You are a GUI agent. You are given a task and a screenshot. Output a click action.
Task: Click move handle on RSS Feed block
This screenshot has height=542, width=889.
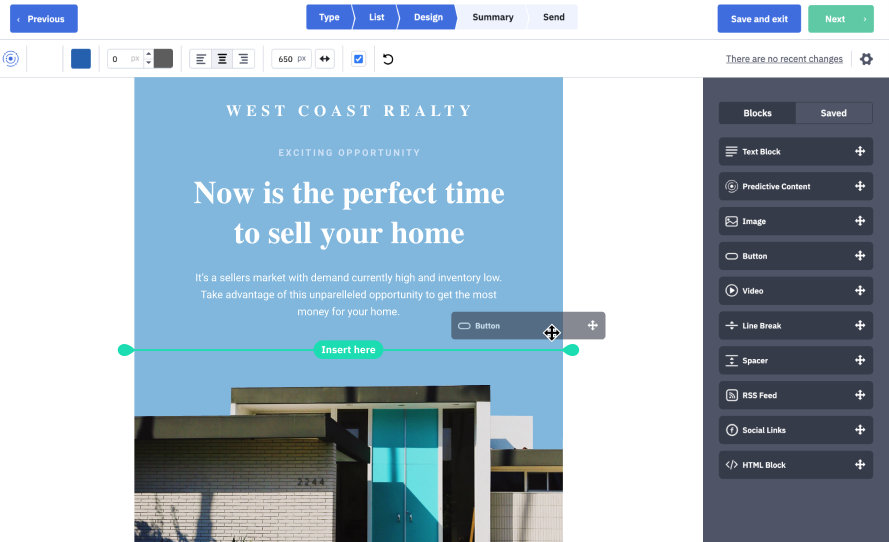pyautogui.click(x=860, y=395)
